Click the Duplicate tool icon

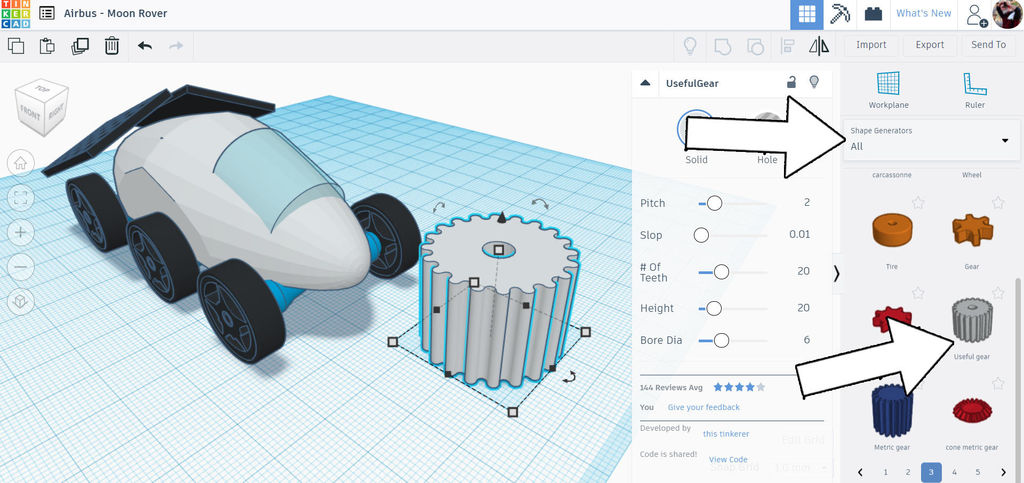click(80, 46)
